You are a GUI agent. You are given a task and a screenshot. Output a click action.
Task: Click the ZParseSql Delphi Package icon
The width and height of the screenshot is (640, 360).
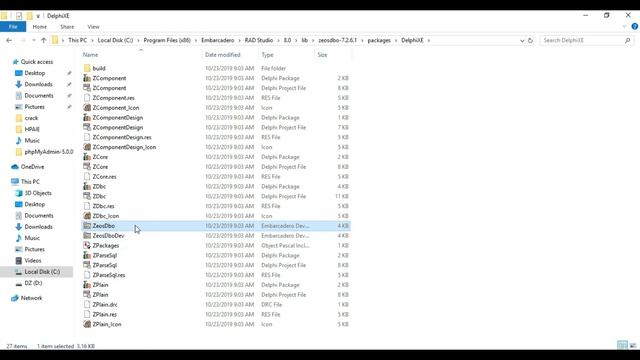pos(87,255)
